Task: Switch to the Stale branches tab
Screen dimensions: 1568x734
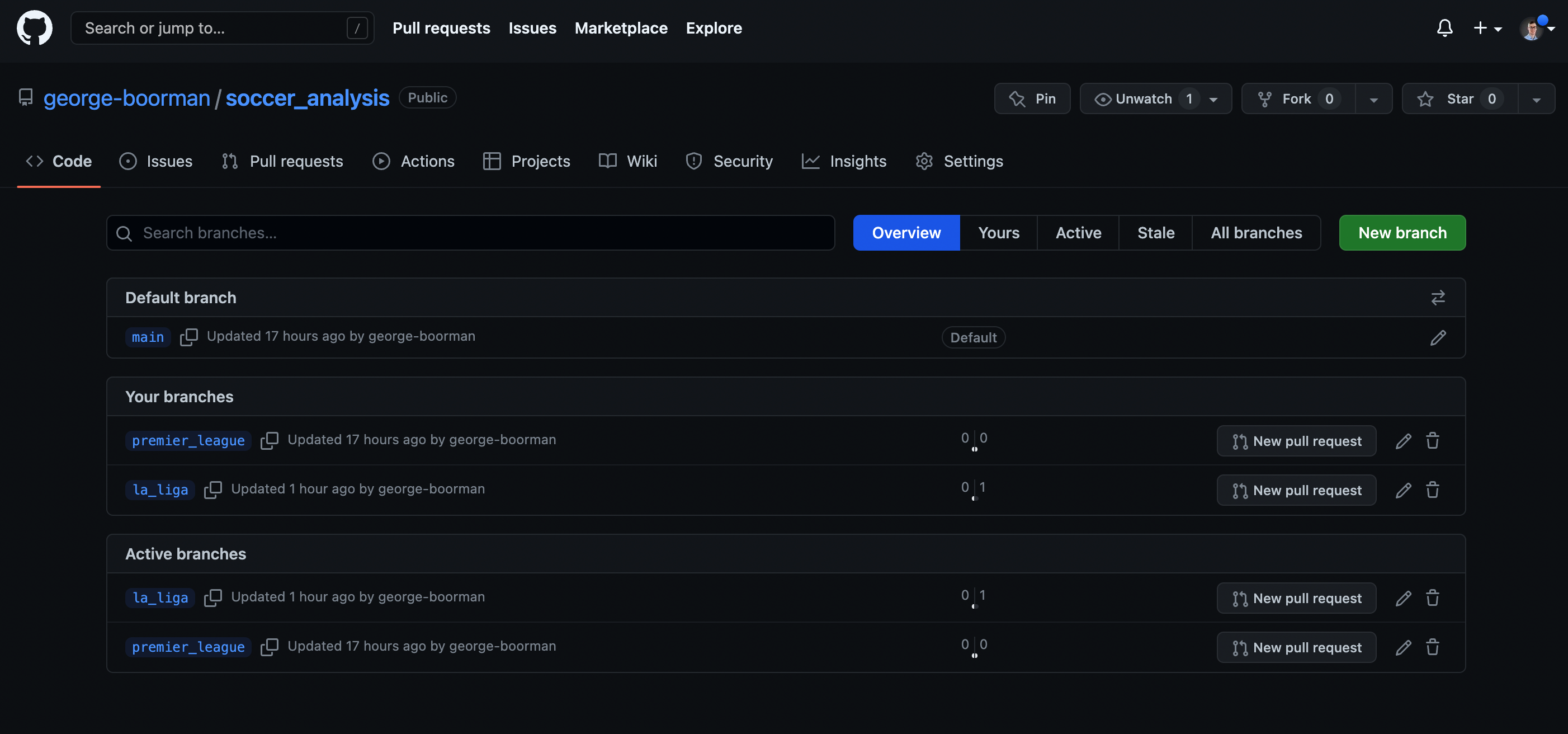Action: [1155, 233]
